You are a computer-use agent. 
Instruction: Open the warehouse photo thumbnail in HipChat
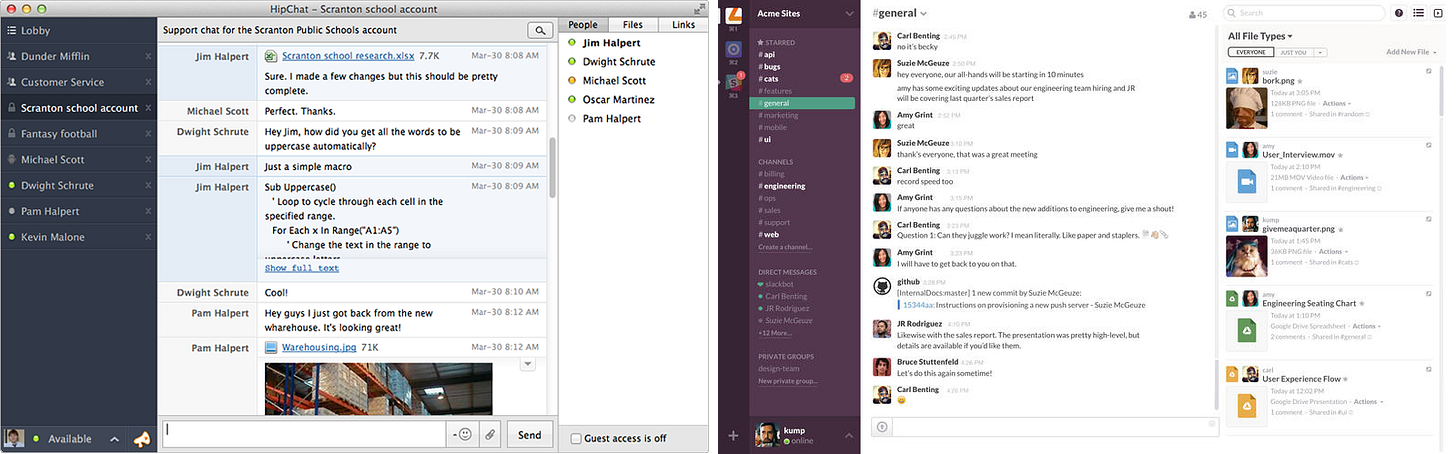(379, 388)
